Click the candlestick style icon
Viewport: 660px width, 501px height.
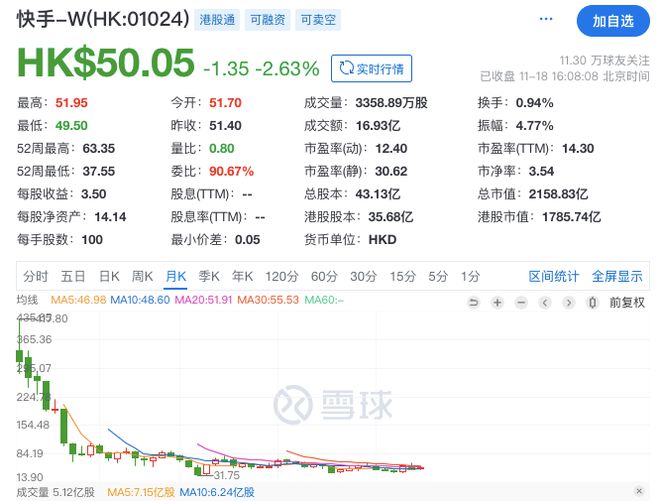(x=592, y=302)
